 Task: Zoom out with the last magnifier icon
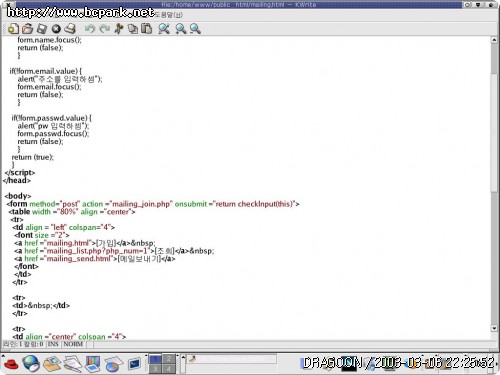coord(195,29)
